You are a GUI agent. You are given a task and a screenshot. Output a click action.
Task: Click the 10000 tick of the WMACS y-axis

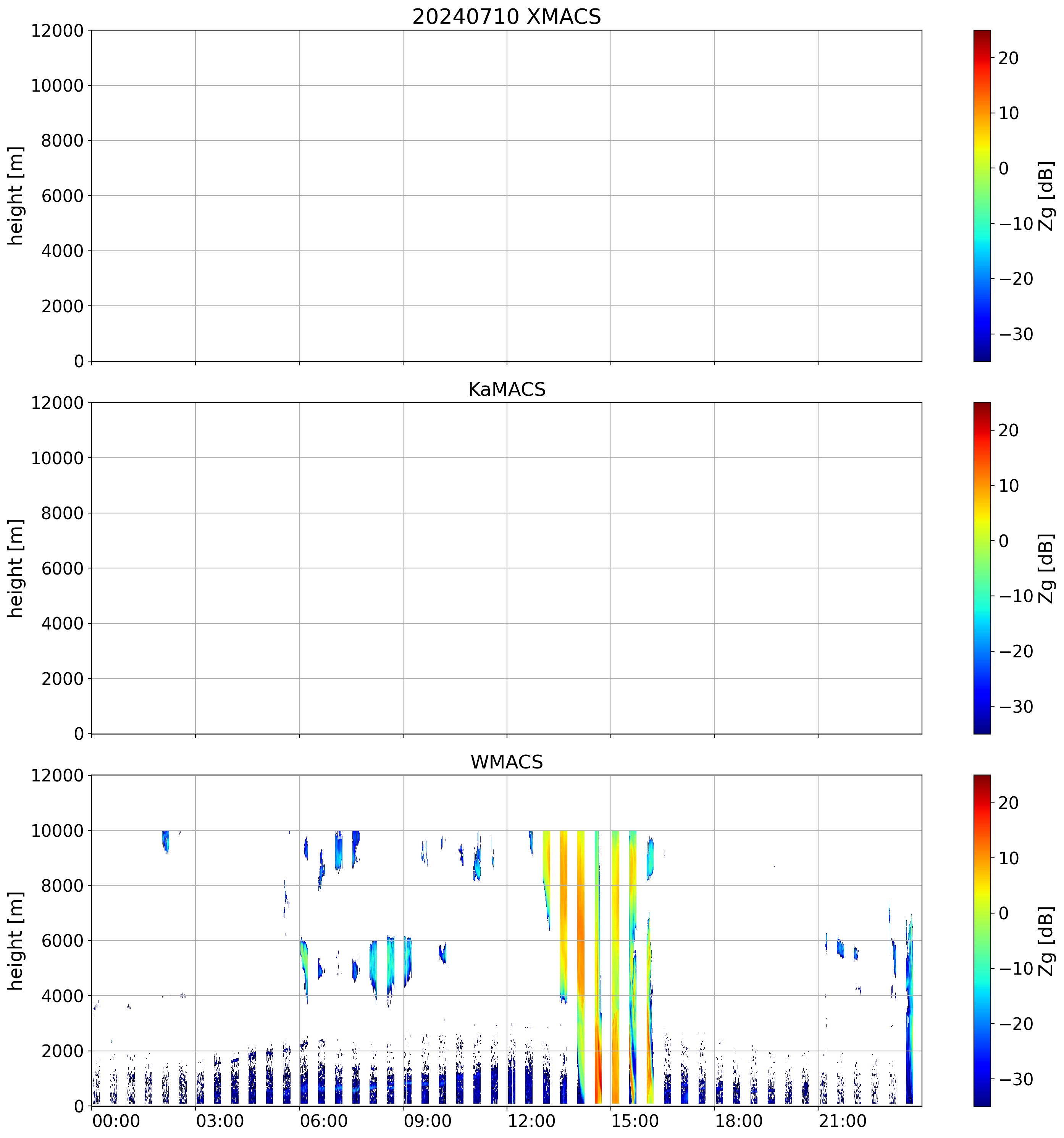57,831
